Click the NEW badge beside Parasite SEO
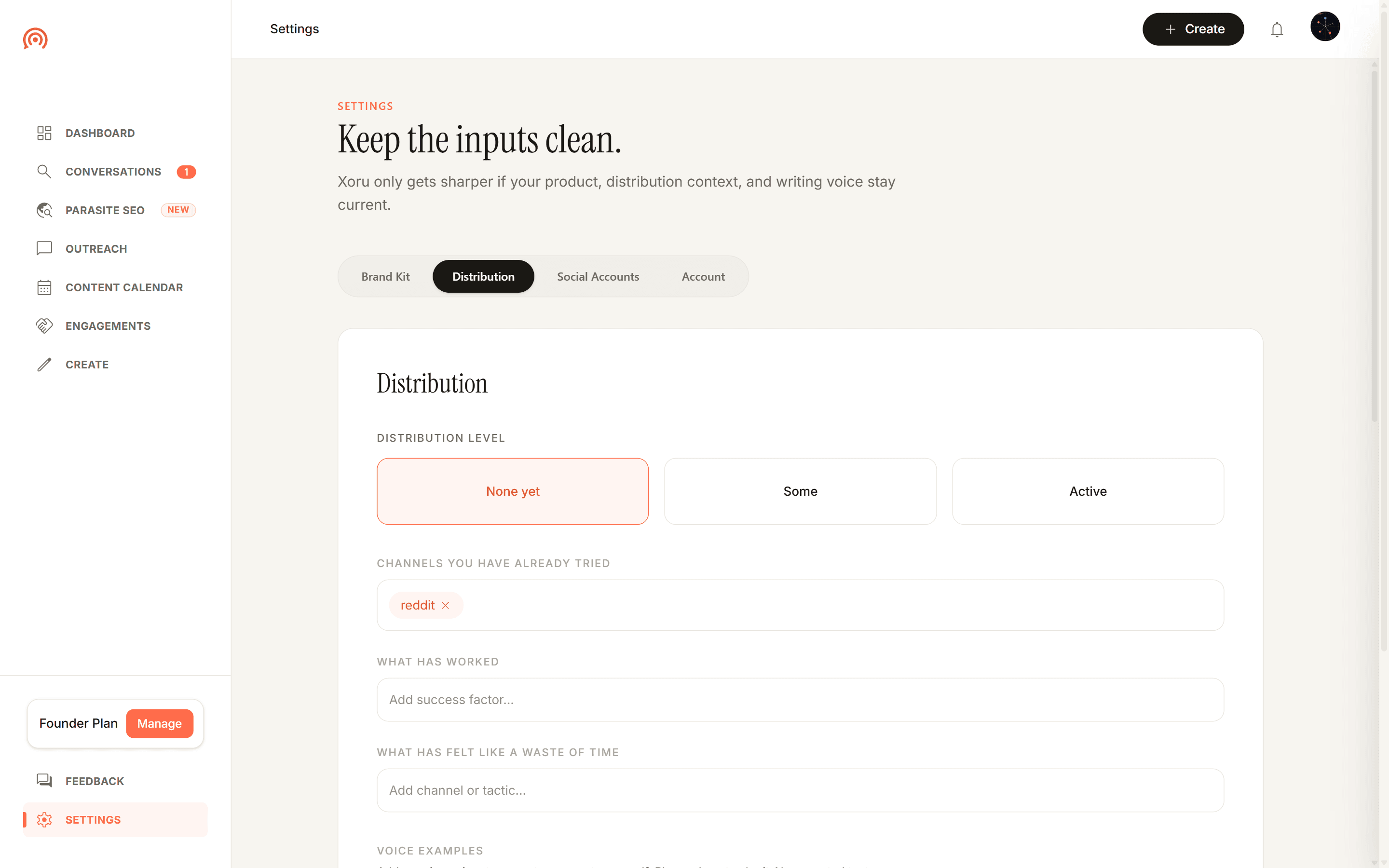 (178, 210)
